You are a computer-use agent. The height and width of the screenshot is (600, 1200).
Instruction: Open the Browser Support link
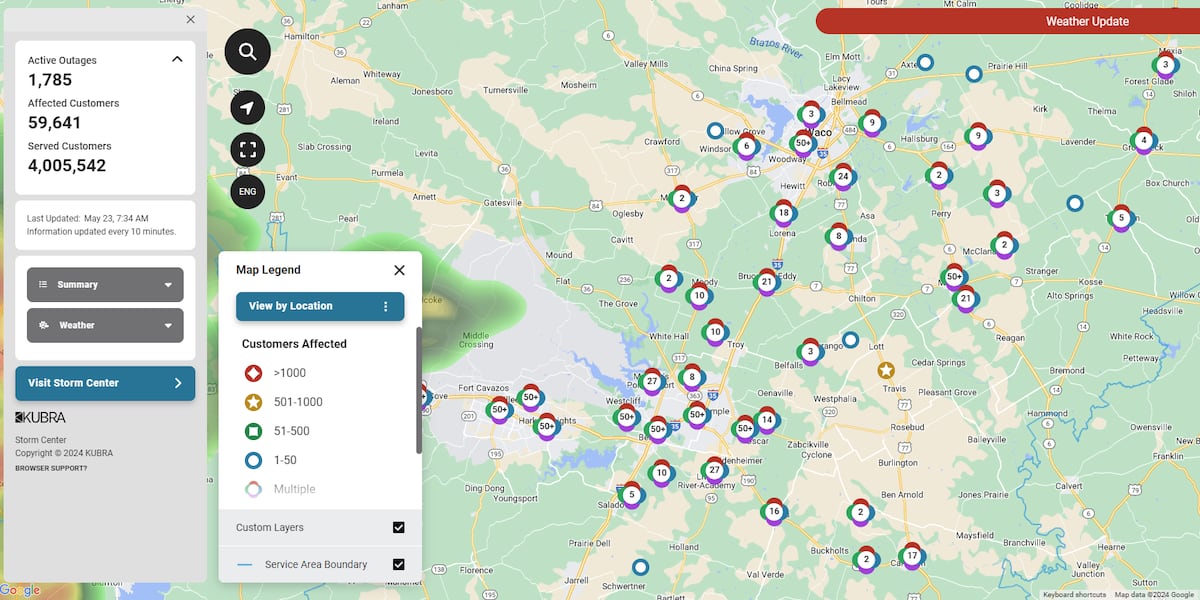click(51, 468)
